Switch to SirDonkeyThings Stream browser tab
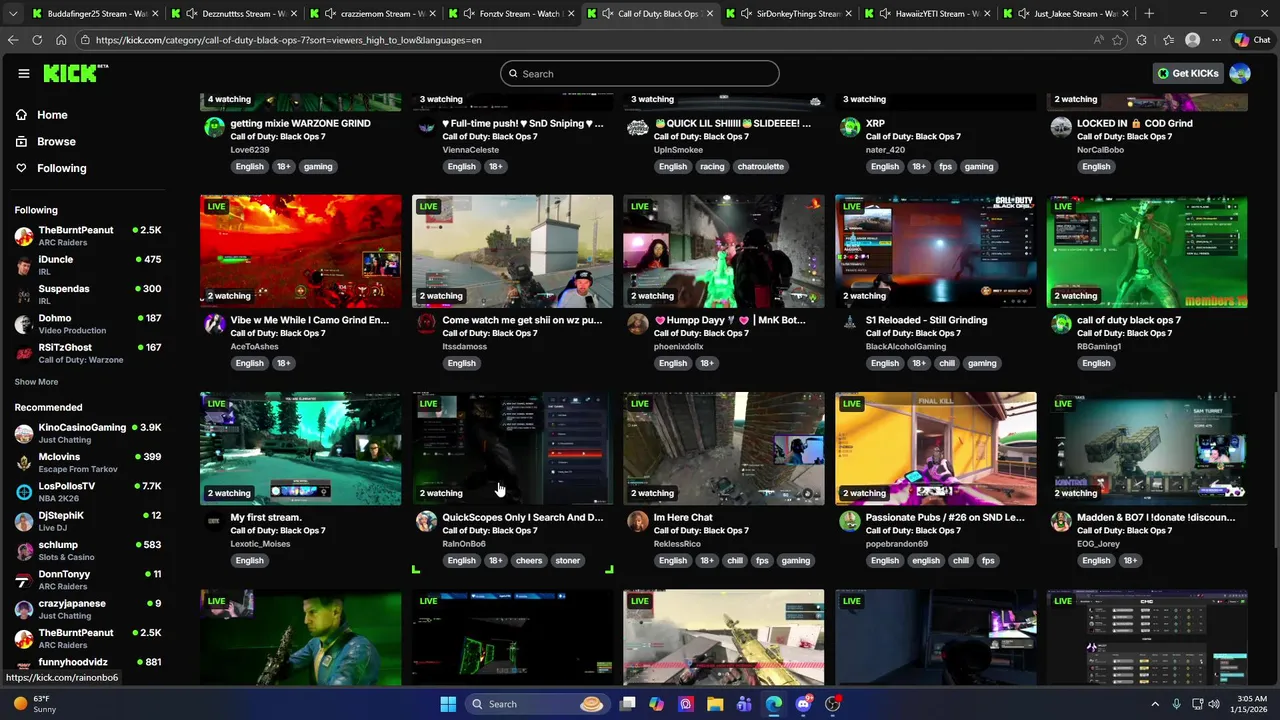Viewport: 1280px width, 720px height. coord(788,14)
